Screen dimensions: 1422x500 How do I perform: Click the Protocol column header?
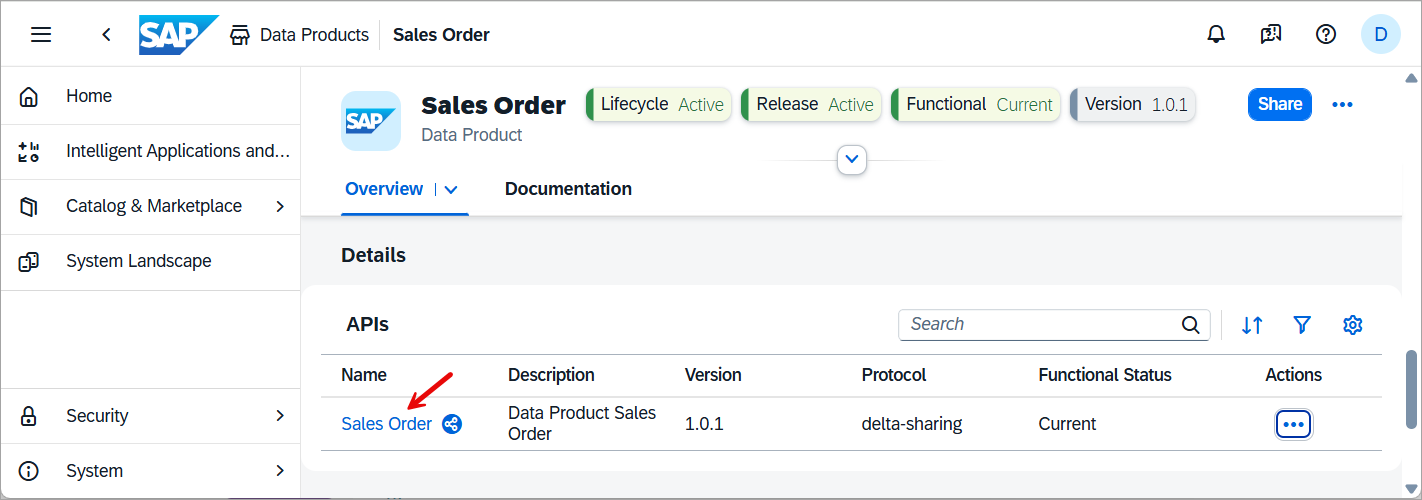(x=894, y=375)
